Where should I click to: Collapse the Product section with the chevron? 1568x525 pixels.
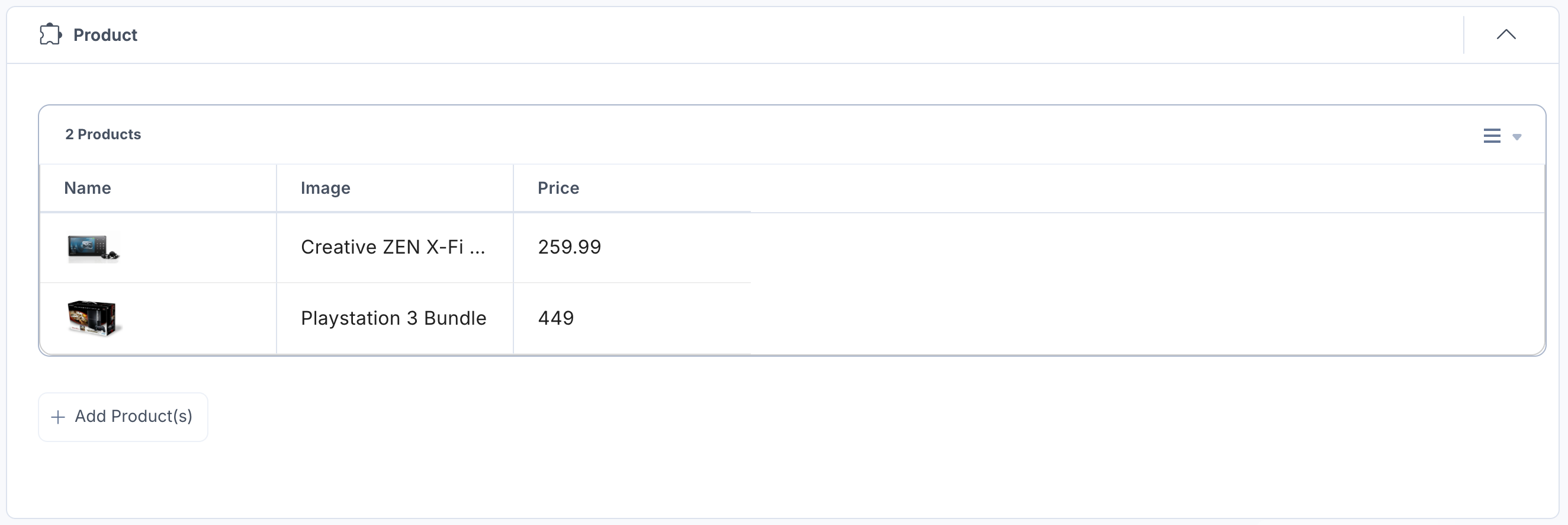tap(1505, 35)
